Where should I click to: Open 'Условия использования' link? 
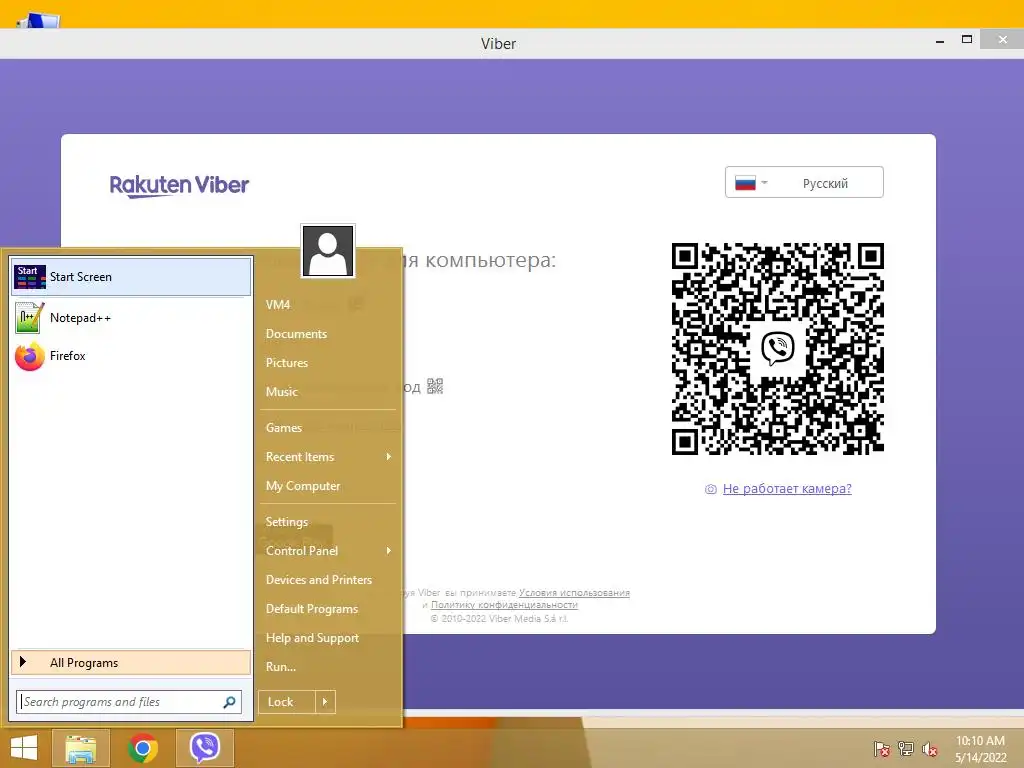(x=574, y=593)
